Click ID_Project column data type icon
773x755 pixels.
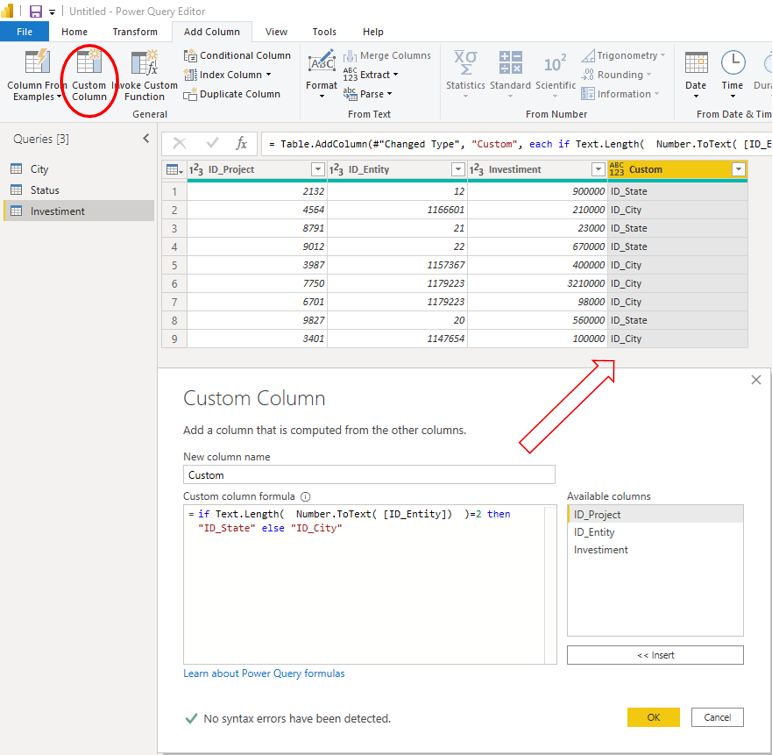[196, 170]
